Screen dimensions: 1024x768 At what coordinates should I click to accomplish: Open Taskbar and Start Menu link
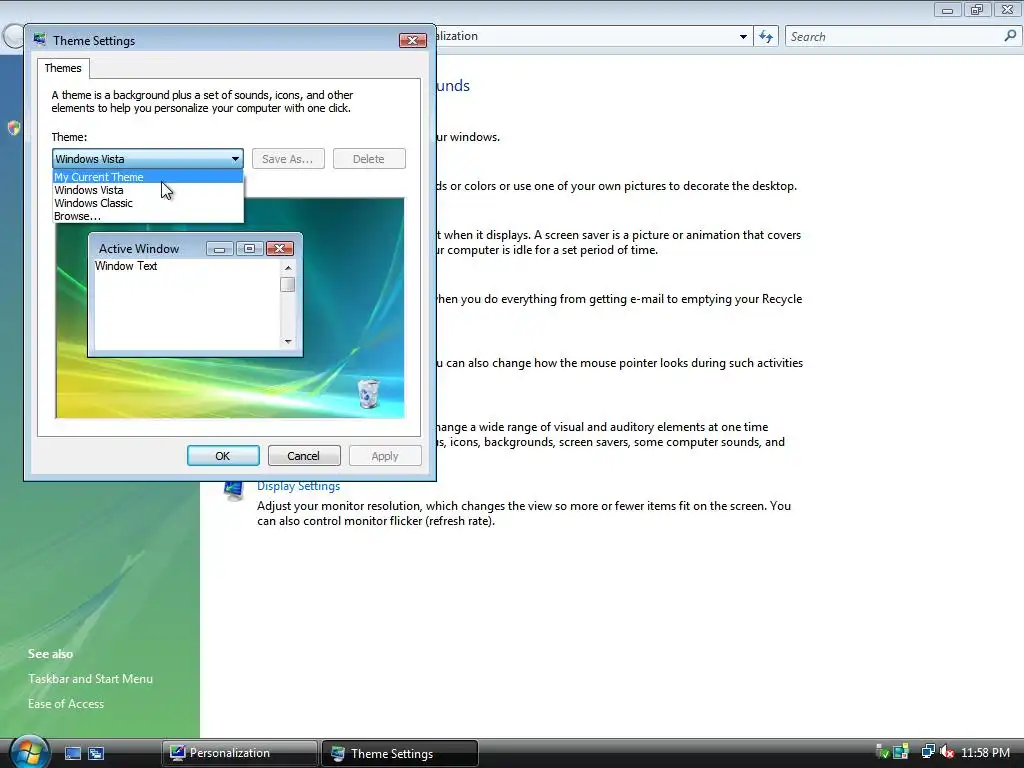click(x=90, y=679)
